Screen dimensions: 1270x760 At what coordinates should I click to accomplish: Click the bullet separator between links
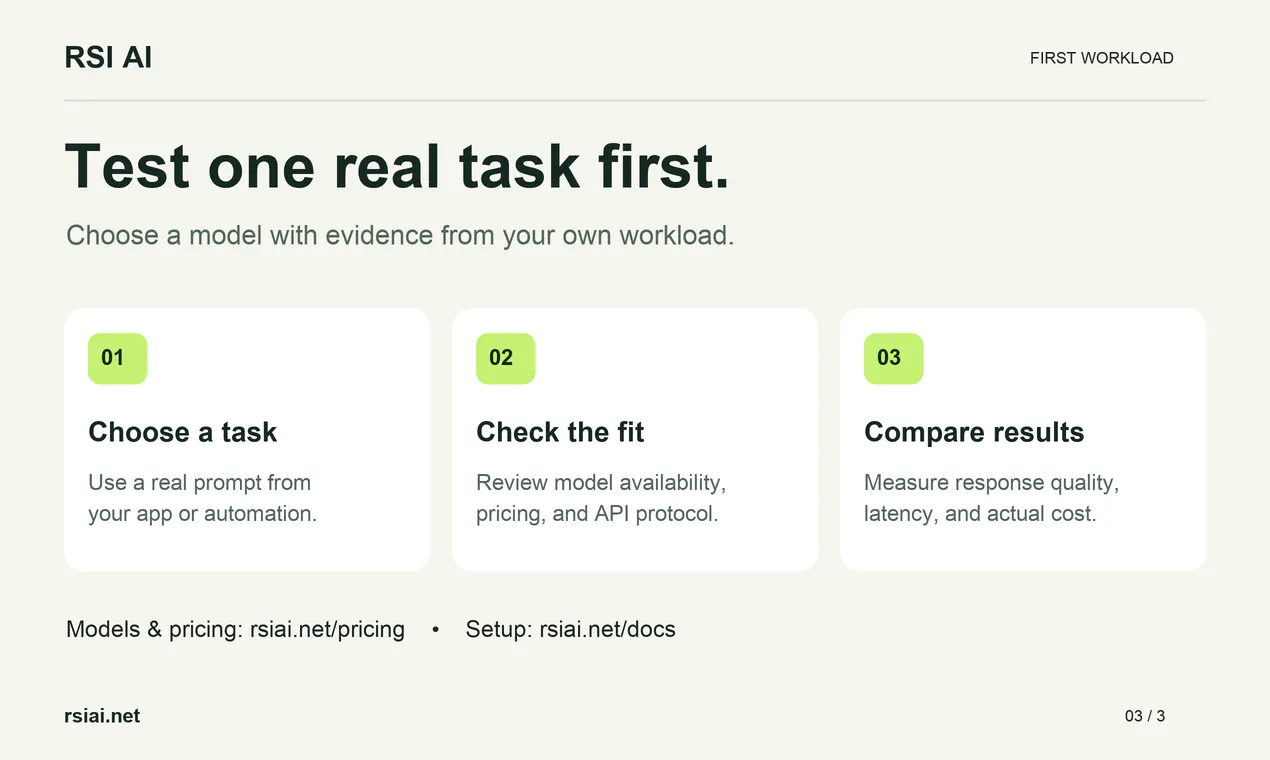point(435,630)
